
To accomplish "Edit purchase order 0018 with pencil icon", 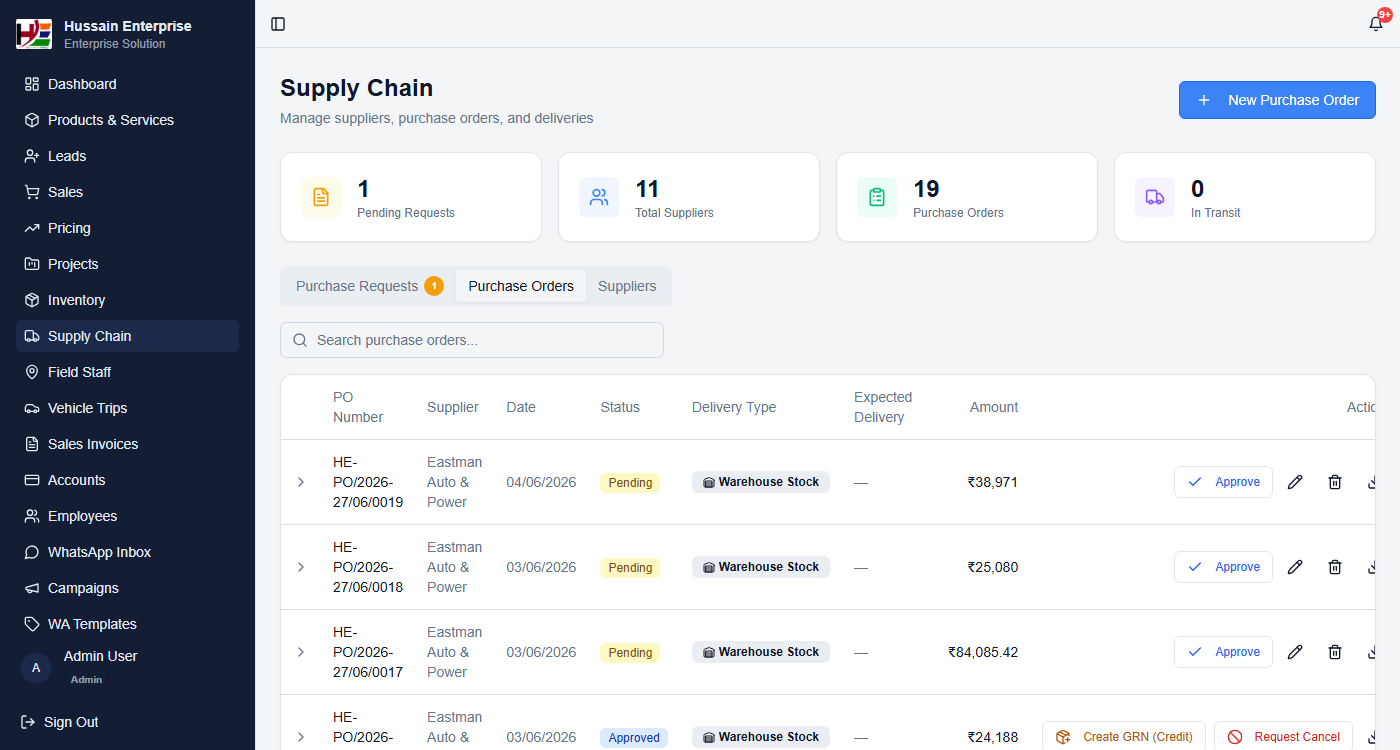I will pyautogui.click(x=1295, y=567).
